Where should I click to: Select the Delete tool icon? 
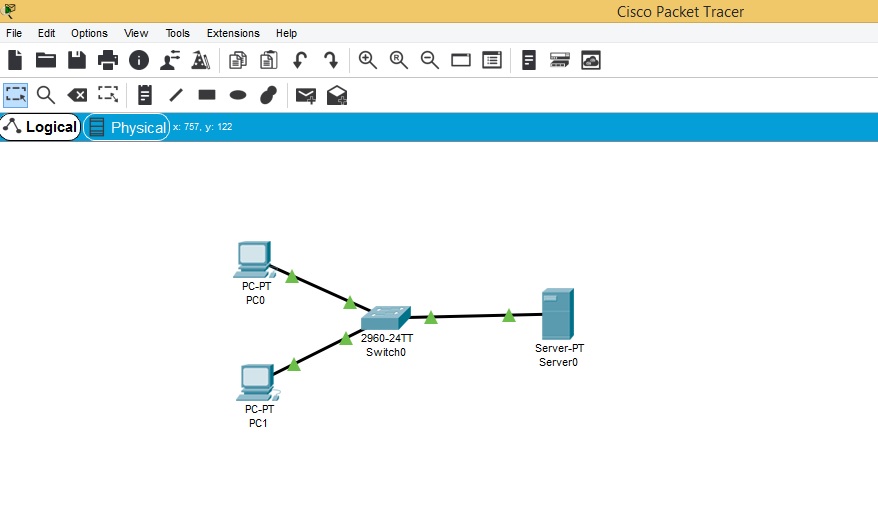(x=77, y=95)
